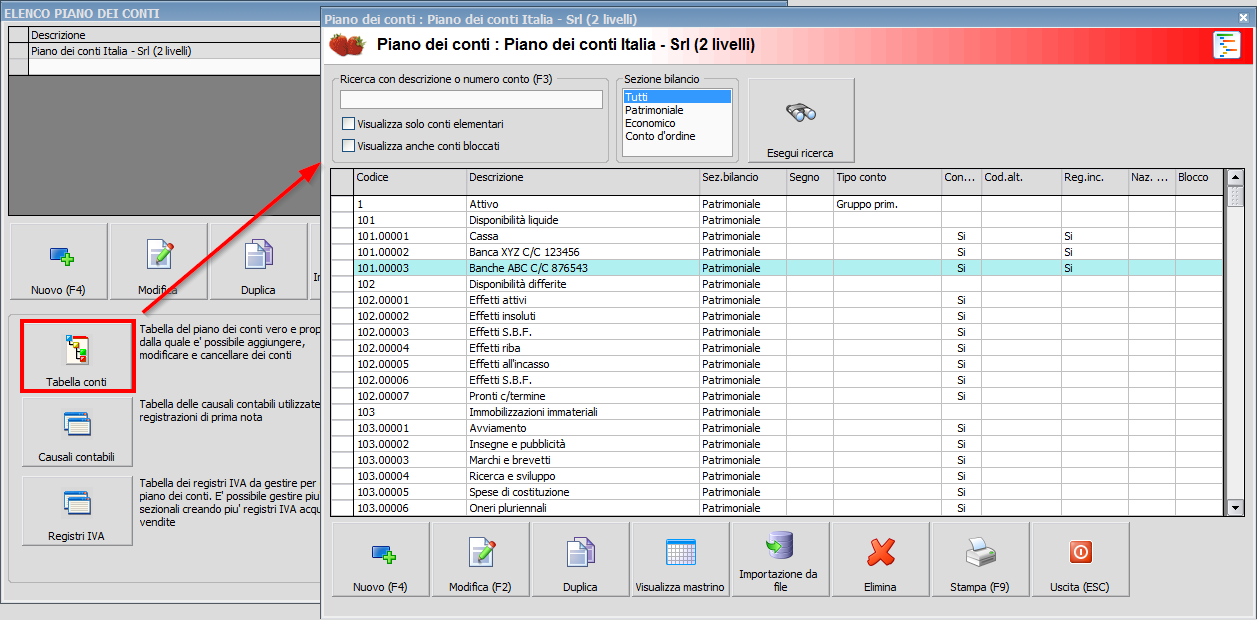This screenshot has height=620, width=1257.
Task: Click Esegui ricerca binoculars button
Action: tap(801, 120)
